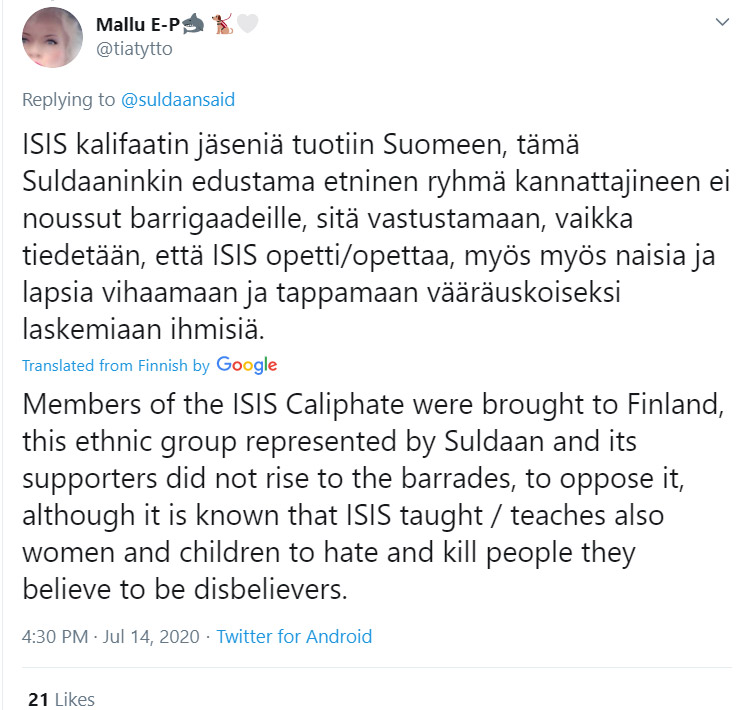Click the dog emoji in the name

coord(222,24)
